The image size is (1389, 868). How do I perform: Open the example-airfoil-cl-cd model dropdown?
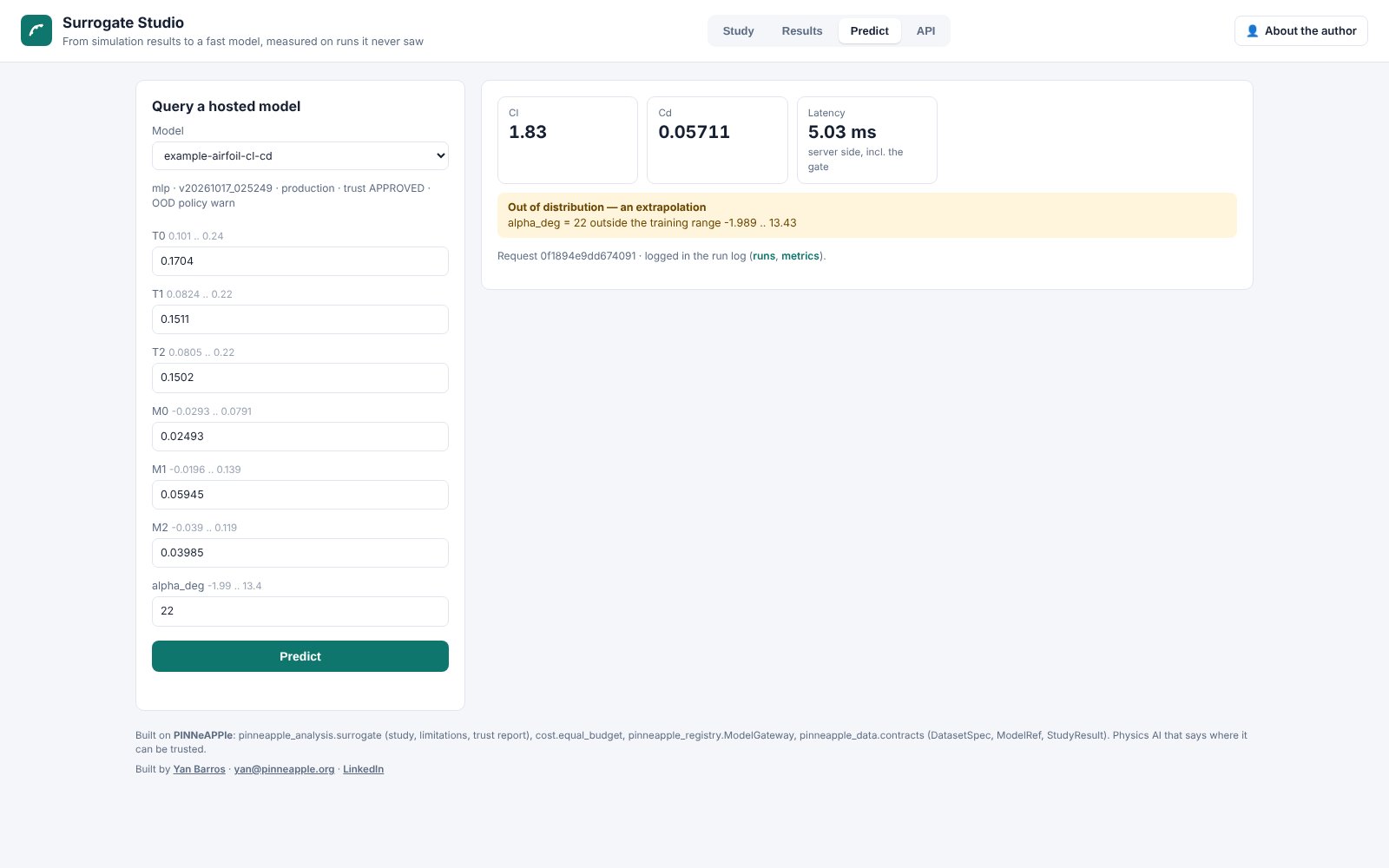[300, 156]
